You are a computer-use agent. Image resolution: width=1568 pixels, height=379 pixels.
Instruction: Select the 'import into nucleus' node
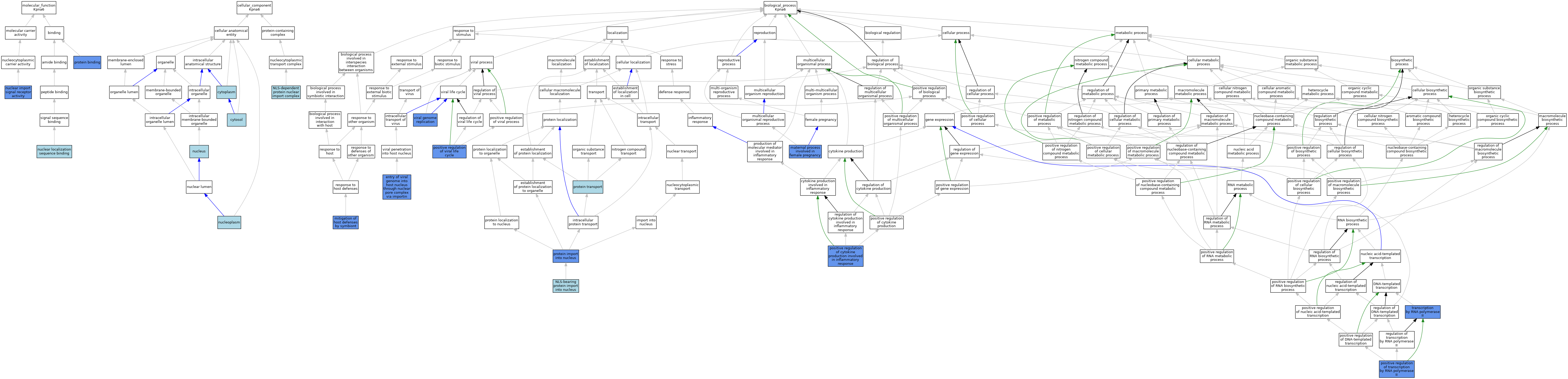[646, 222]
